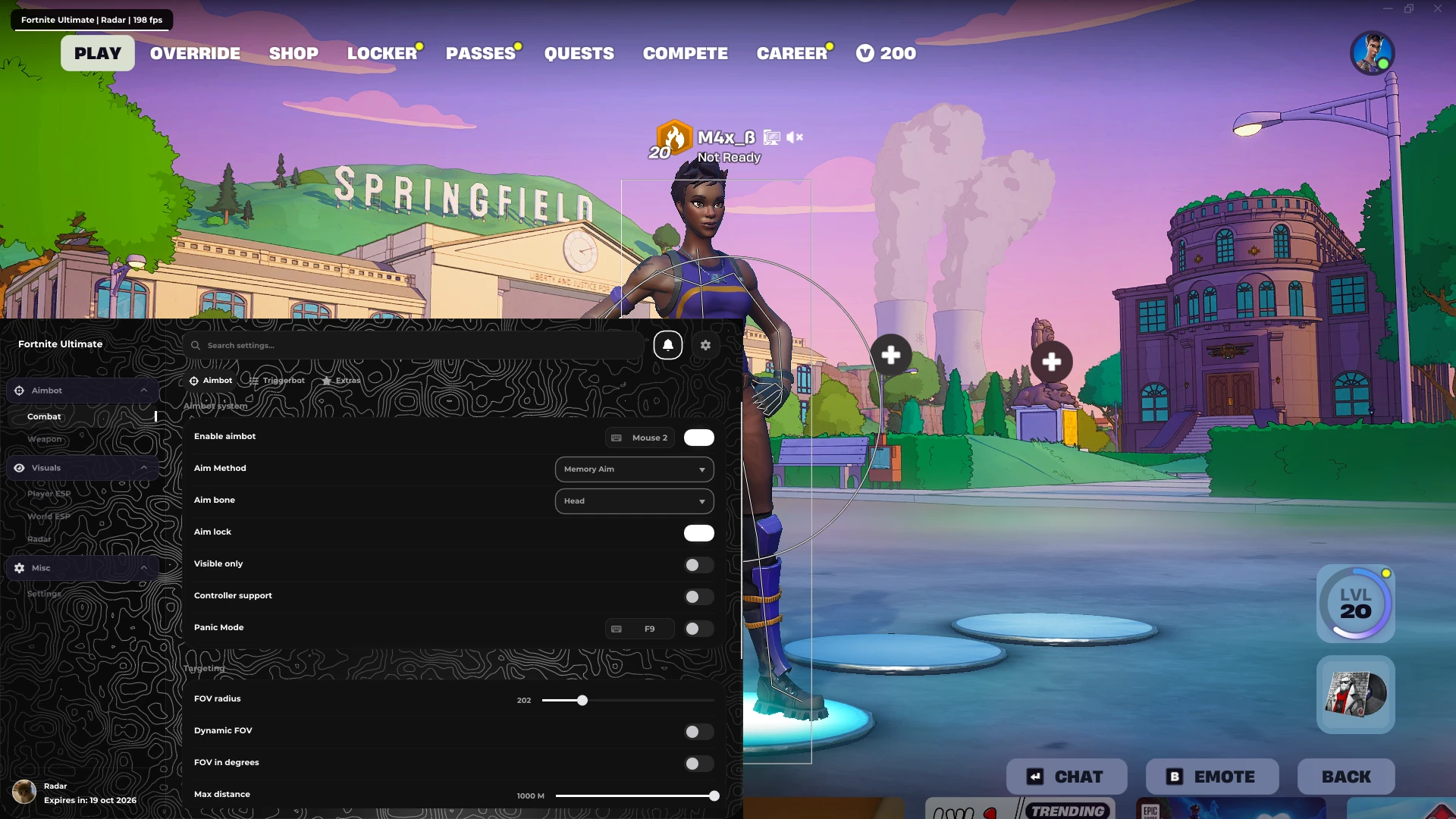Click the invite plus icon nearest the character
Viewport: 1456px width, 819px height.
[x=891, y=354]
